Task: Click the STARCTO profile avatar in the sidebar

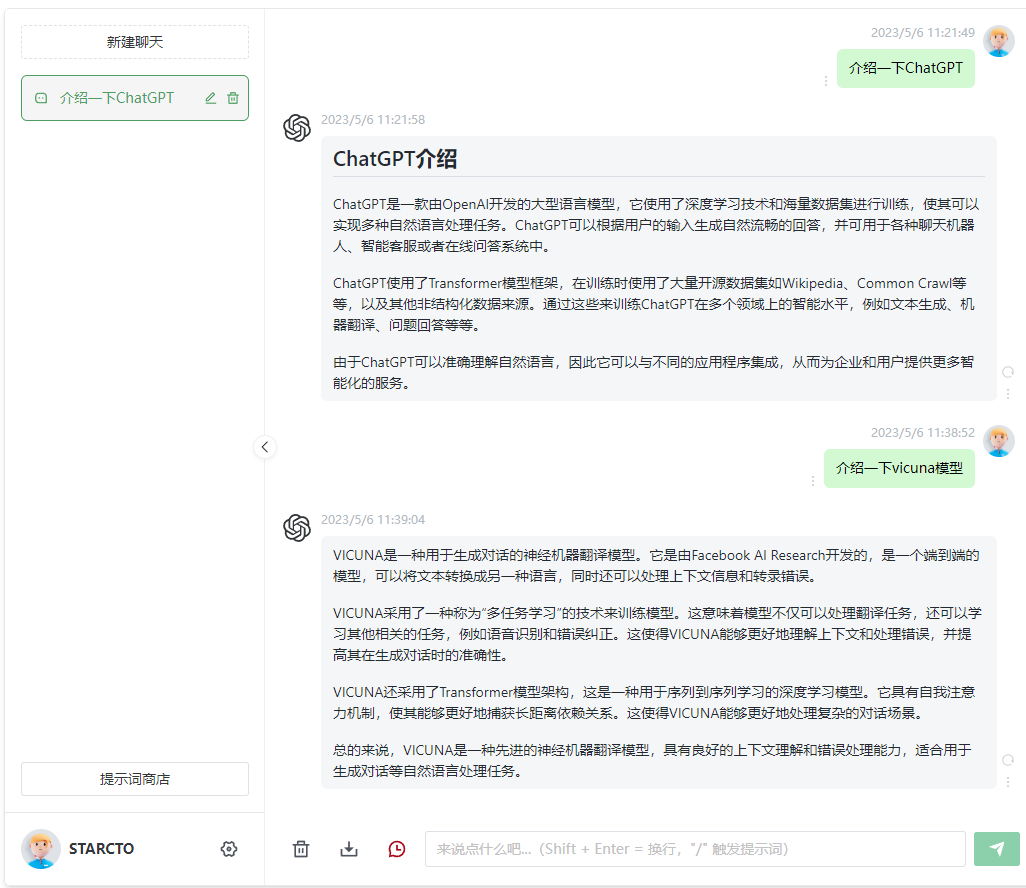Action: (x=41, y=849)
